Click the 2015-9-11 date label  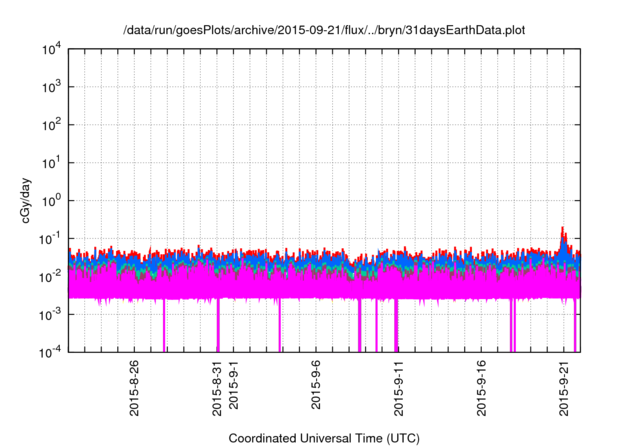pos(399,388)
